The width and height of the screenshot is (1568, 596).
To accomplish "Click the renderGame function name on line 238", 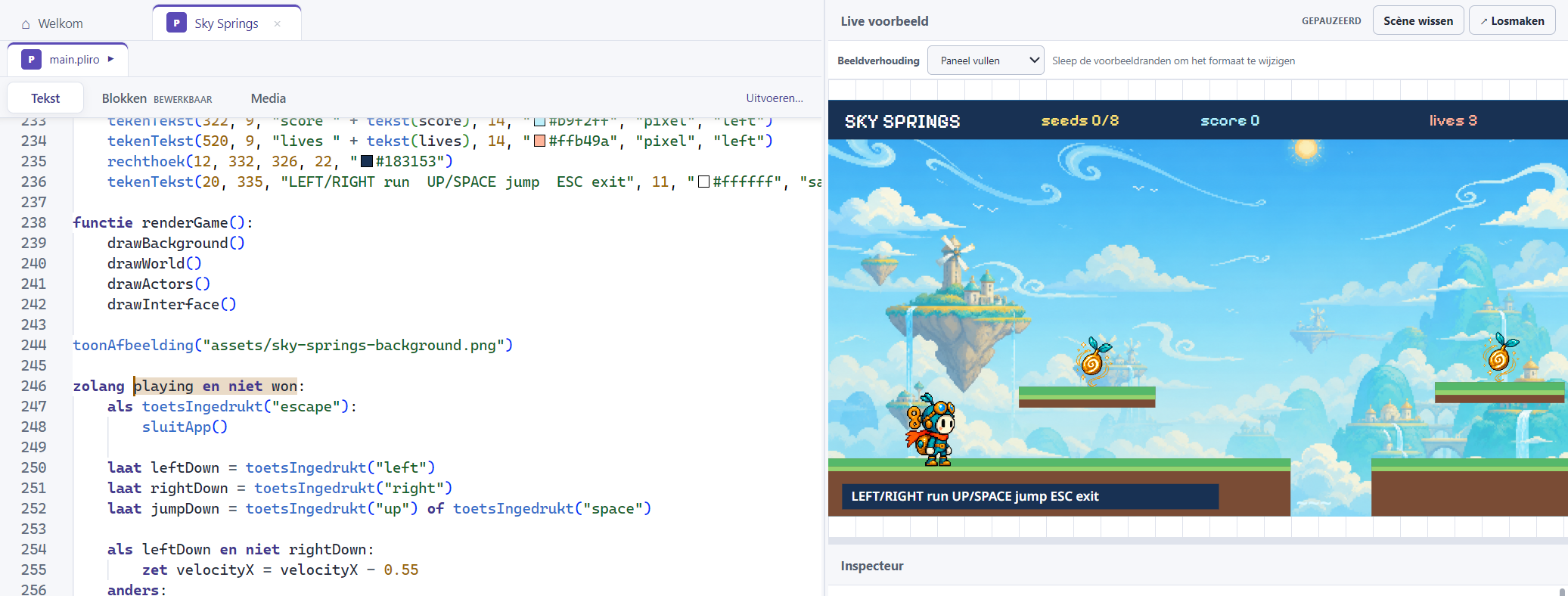I will pyautogui.click(x=185, y=222).
